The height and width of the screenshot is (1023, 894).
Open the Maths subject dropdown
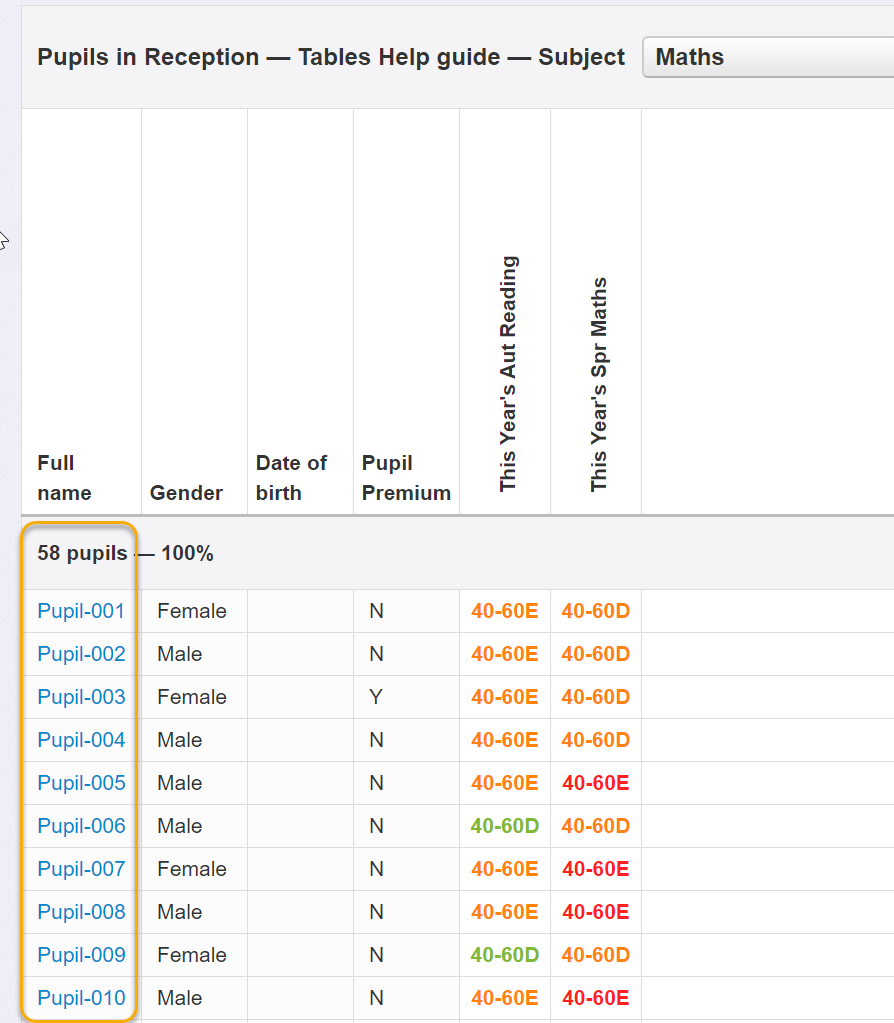coord(768,57)
